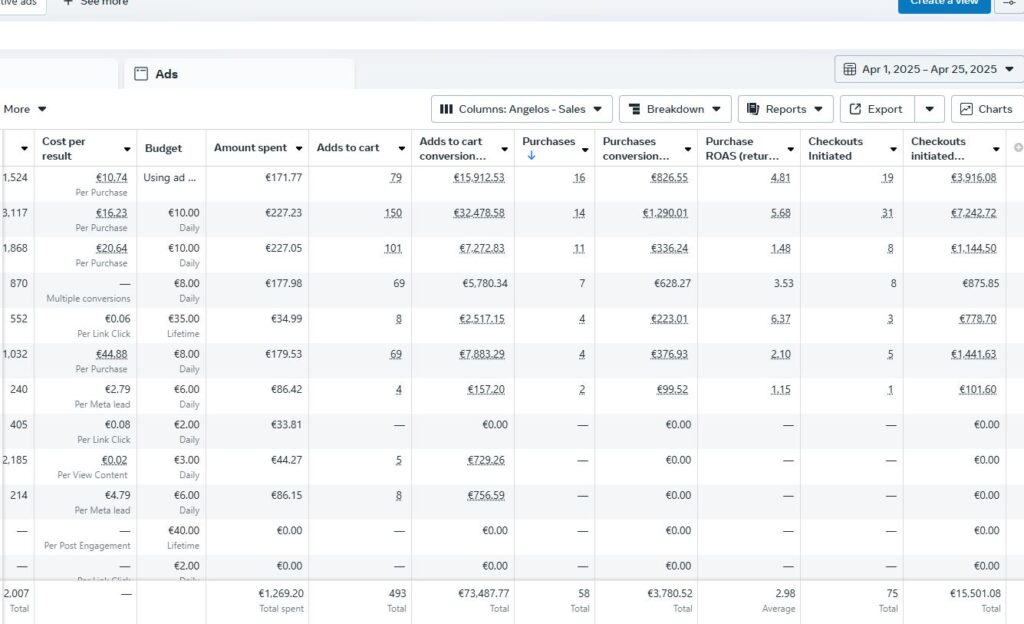Click Create a view button

944,5
